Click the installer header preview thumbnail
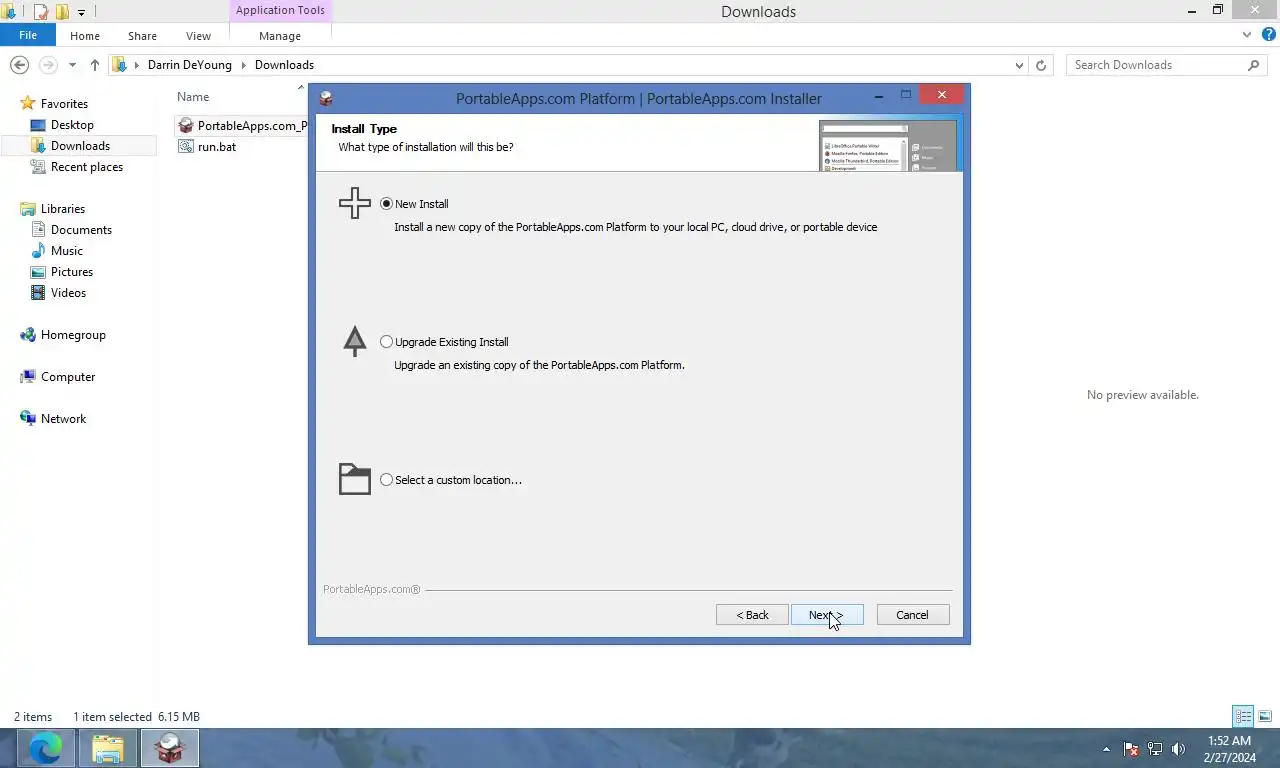This screenshot has height=768, width=1280. [888, 146]
